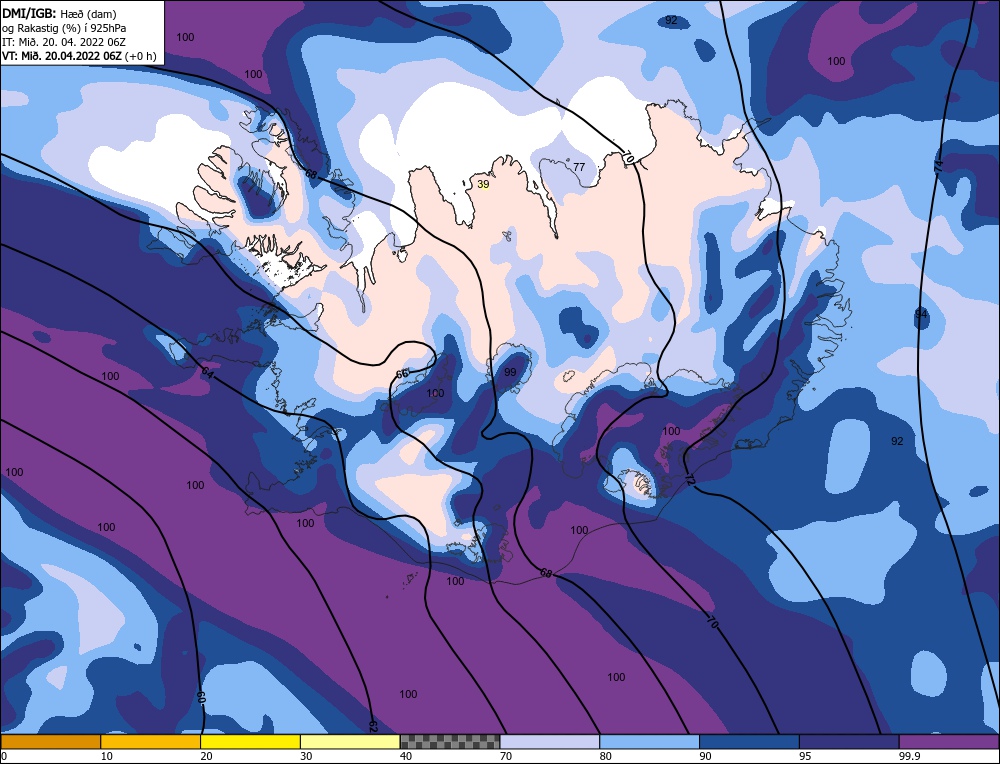
Task: Click the bold "VT: Mið. 20.04.2022 06Z" line
Action: click(x=62, y=56)
